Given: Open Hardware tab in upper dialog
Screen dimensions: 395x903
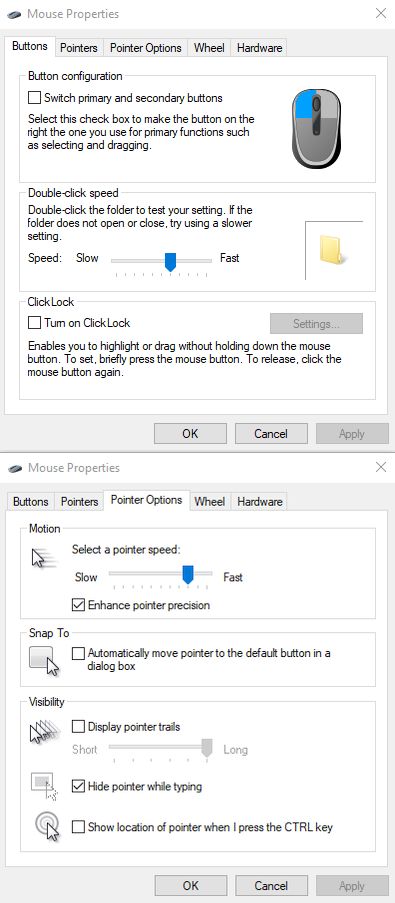Looking at the screenshot, I should 259,48.
